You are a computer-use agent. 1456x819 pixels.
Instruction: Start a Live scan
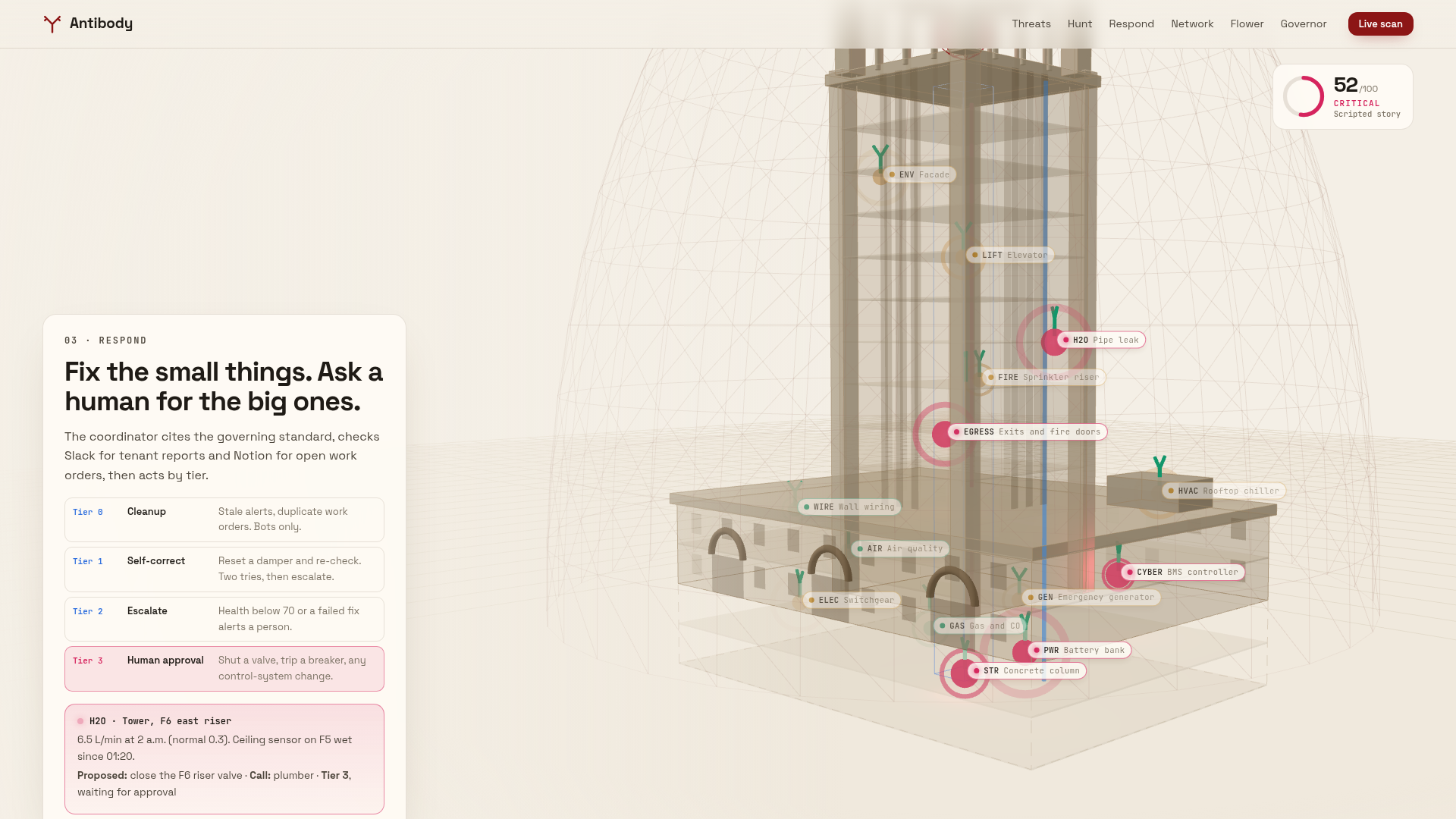click(x=1380, y=24)
